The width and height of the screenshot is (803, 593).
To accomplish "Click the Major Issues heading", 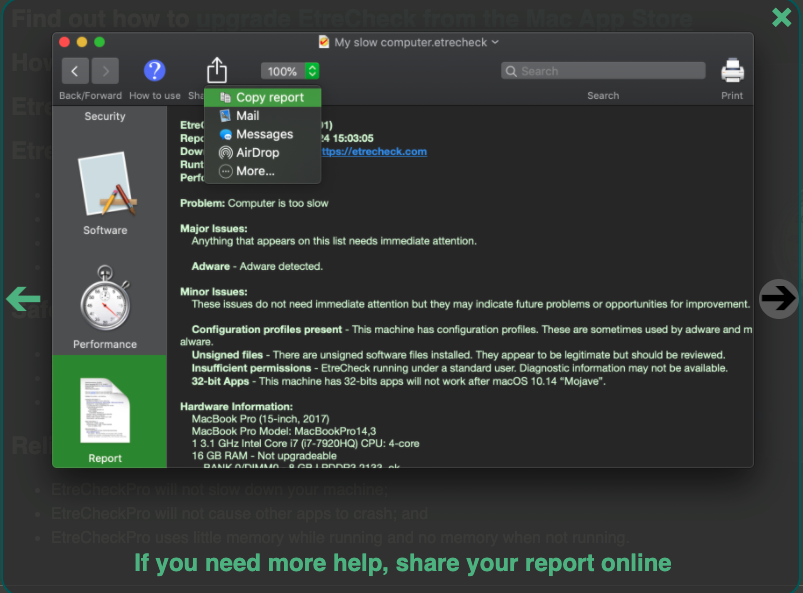I will click(214, 228).
